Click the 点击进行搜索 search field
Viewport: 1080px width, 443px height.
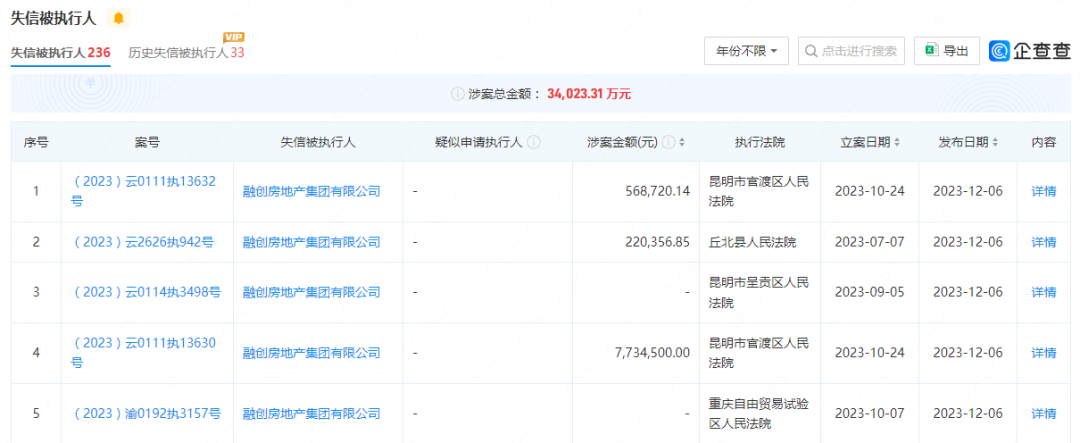[851, 51]
